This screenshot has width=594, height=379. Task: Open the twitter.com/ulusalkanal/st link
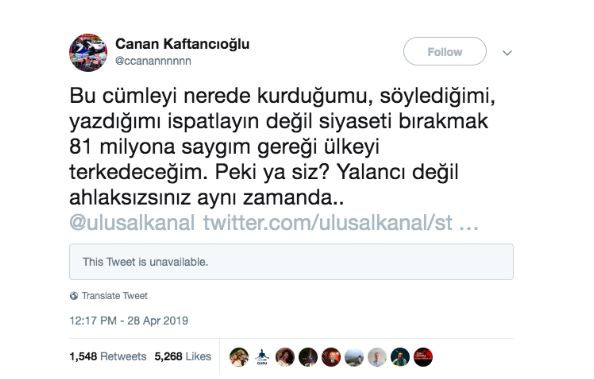point(341,222)
